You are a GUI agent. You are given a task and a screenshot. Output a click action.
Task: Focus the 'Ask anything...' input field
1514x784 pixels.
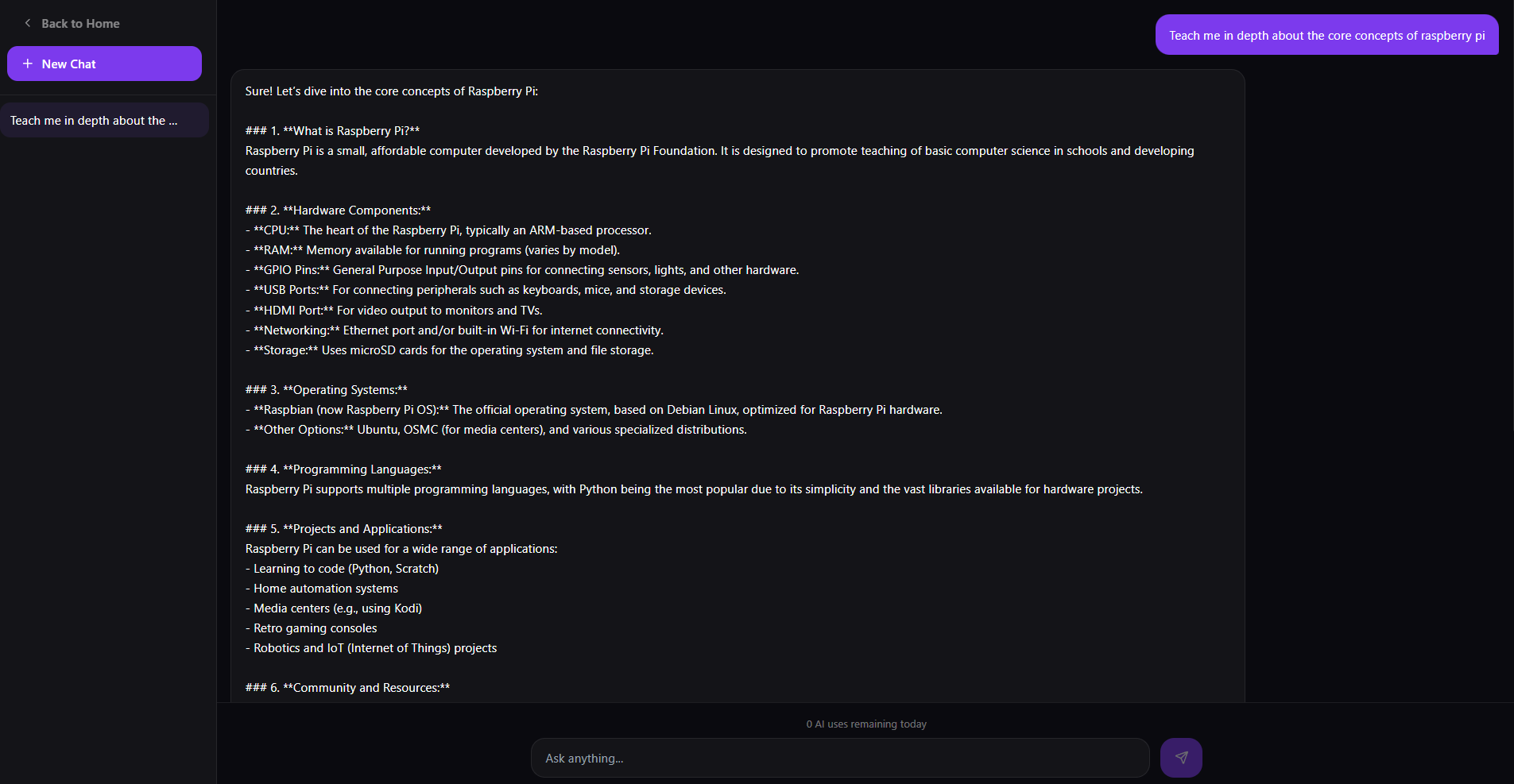pos(839,758)
